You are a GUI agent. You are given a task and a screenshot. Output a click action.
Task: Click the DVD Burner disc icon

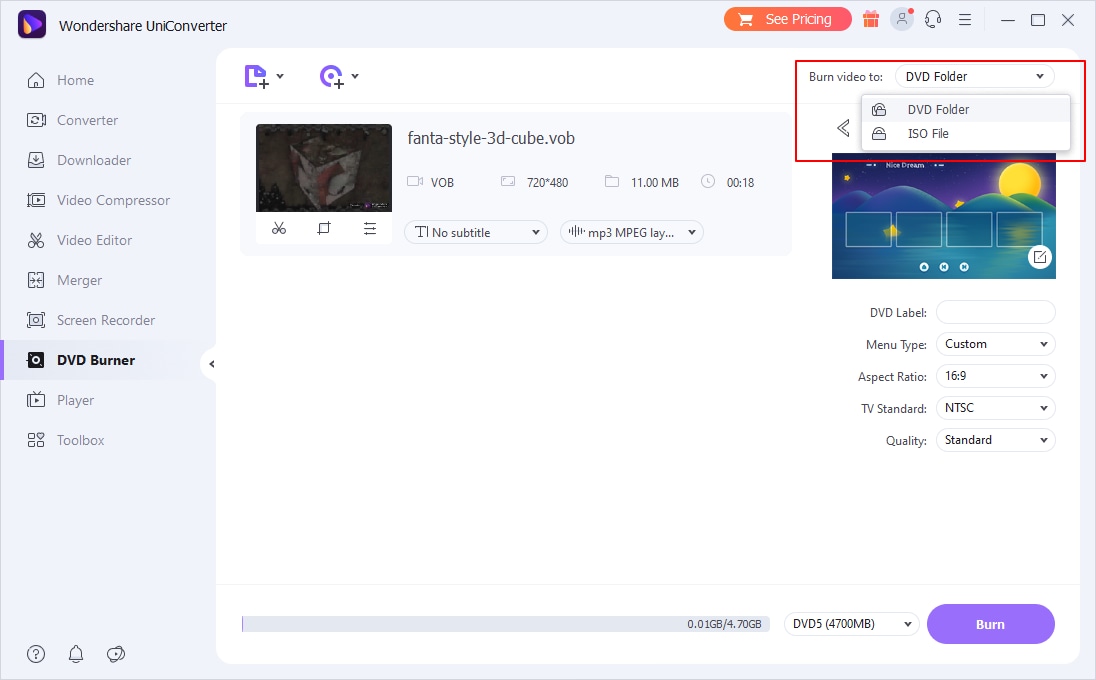[x=36, y=361]
